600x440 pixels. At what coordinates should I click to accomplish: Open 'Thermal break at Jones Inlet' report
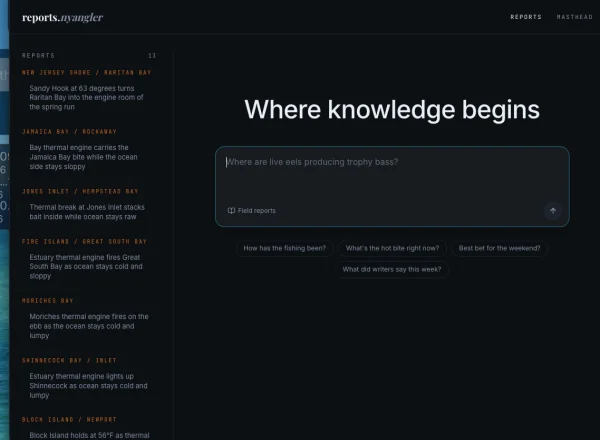click(87, 212)
